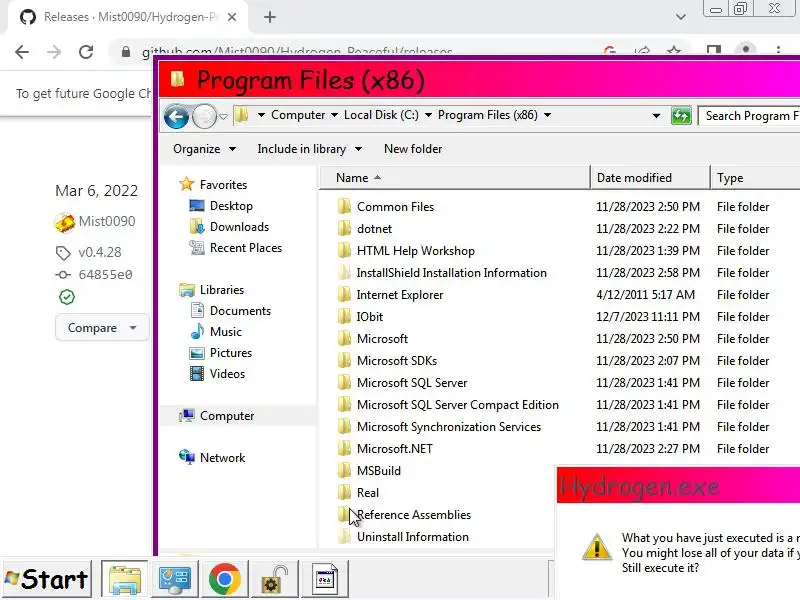Image resolution: width=800 pixels, height=600 pixels.
Task: Sort by the Type column header
Action: [x=755, y=178]
